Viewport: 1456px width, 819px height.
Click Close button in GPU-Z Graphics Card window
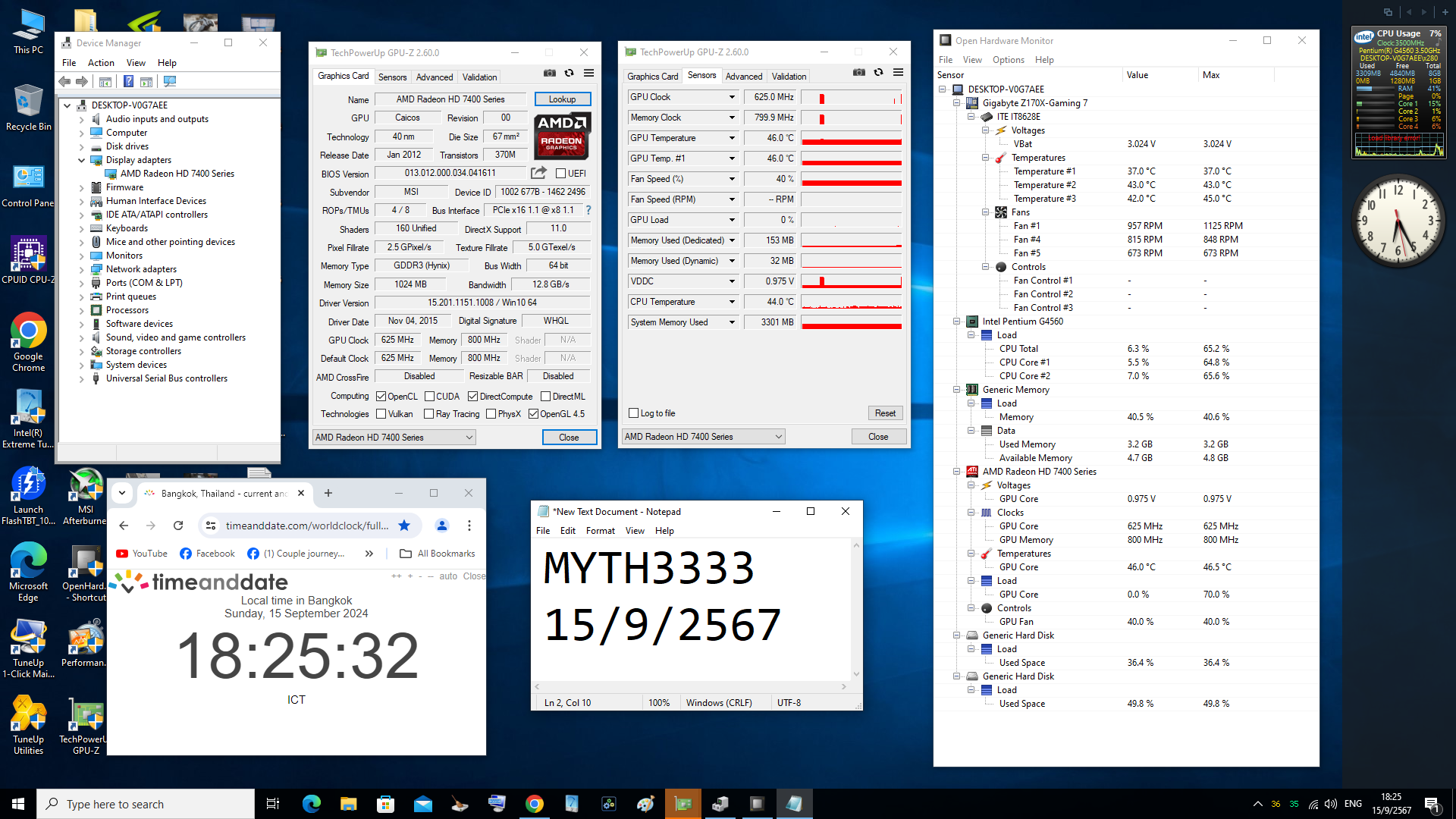coord(569,437)
